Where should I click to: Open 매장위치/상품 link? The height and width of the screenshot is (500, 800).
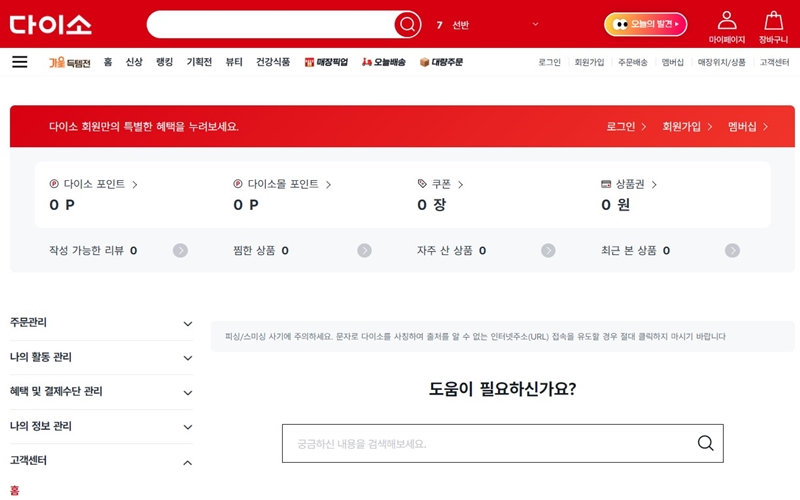[721, 62]
